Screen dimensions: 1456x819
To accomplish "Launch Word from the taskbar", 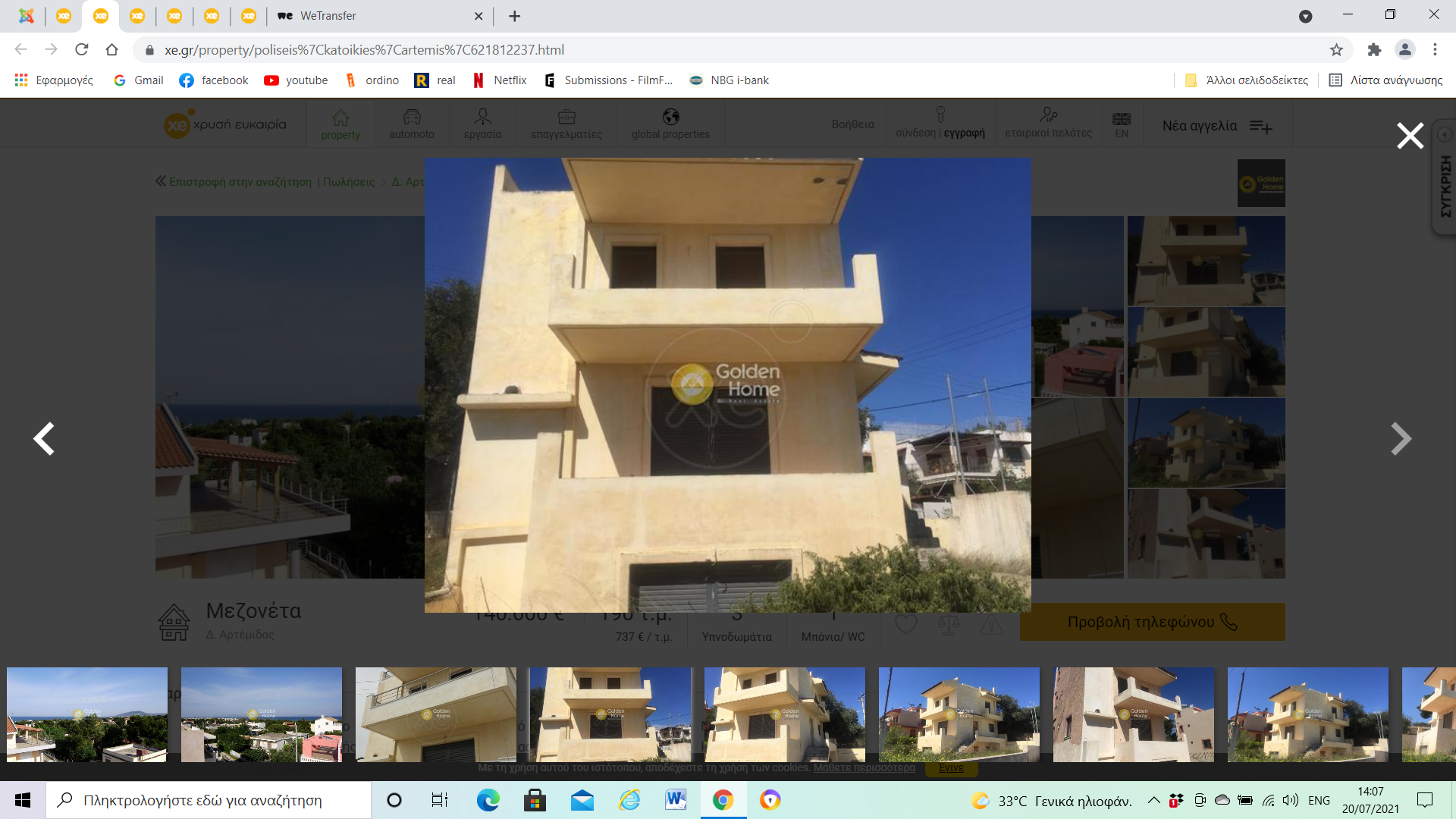I will (675, 800).
